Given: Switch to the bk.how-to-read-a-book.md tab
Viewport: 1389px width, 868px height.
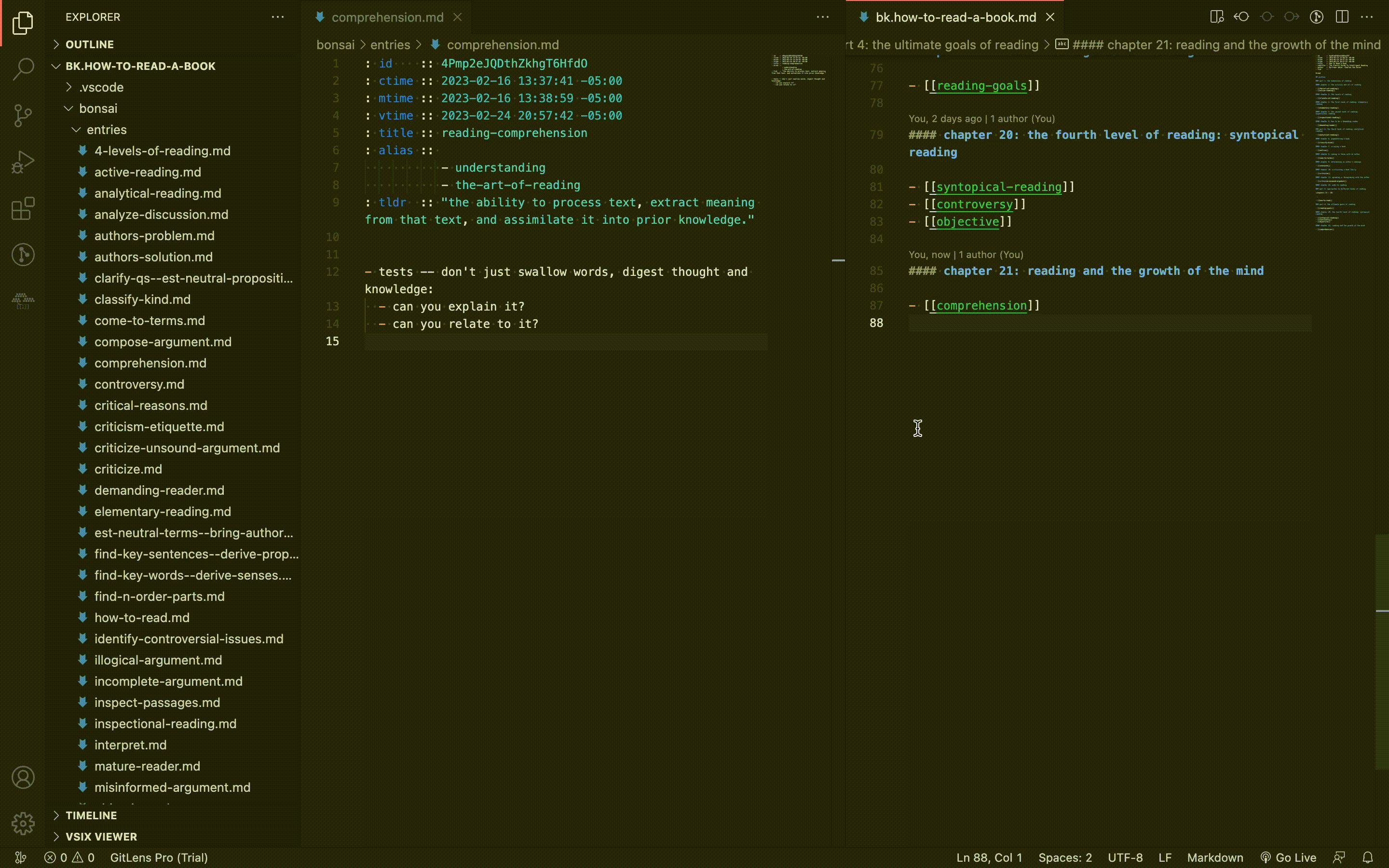Looking at the screenshot, I should [x=955, y=17].
